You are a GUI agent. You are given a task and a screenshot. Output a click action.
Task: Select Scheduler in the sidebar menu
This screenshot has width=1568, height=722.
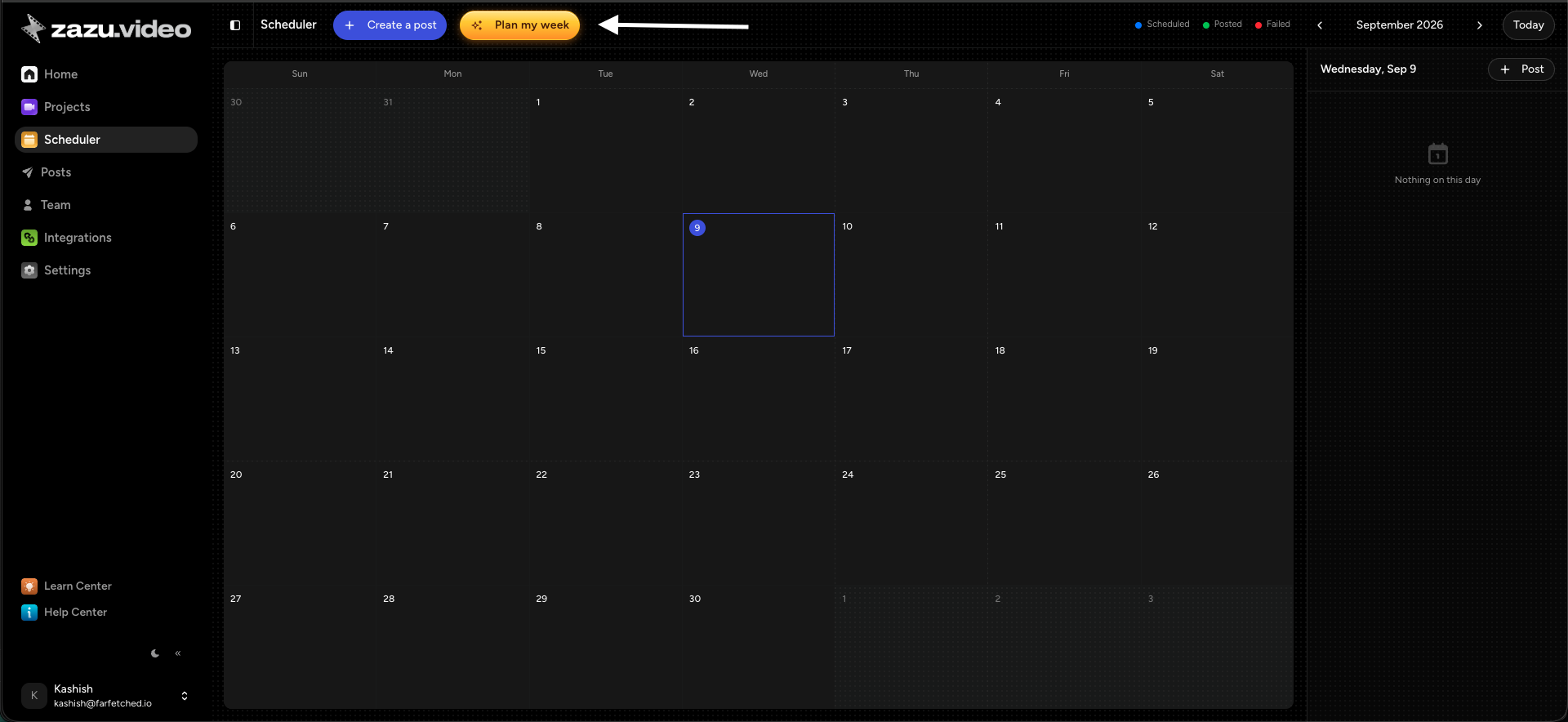[106, 140]
